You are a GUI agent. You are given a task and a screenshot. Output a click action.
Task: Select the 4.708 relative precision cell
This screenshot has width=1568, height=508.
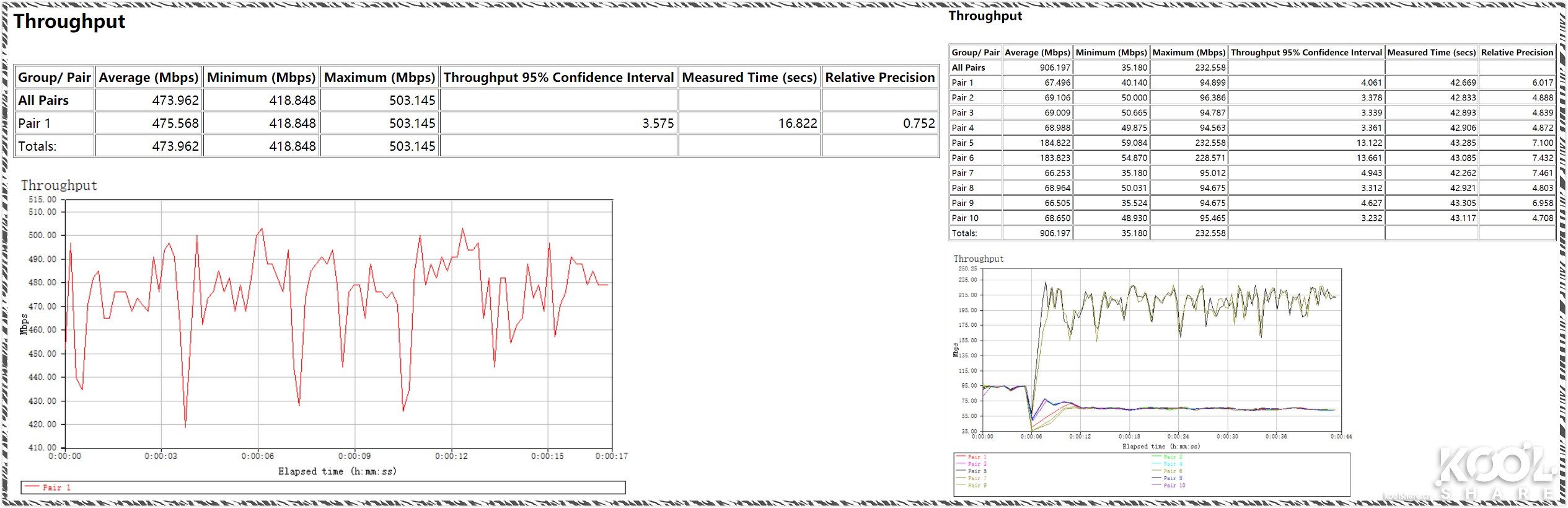point(1517,218)
